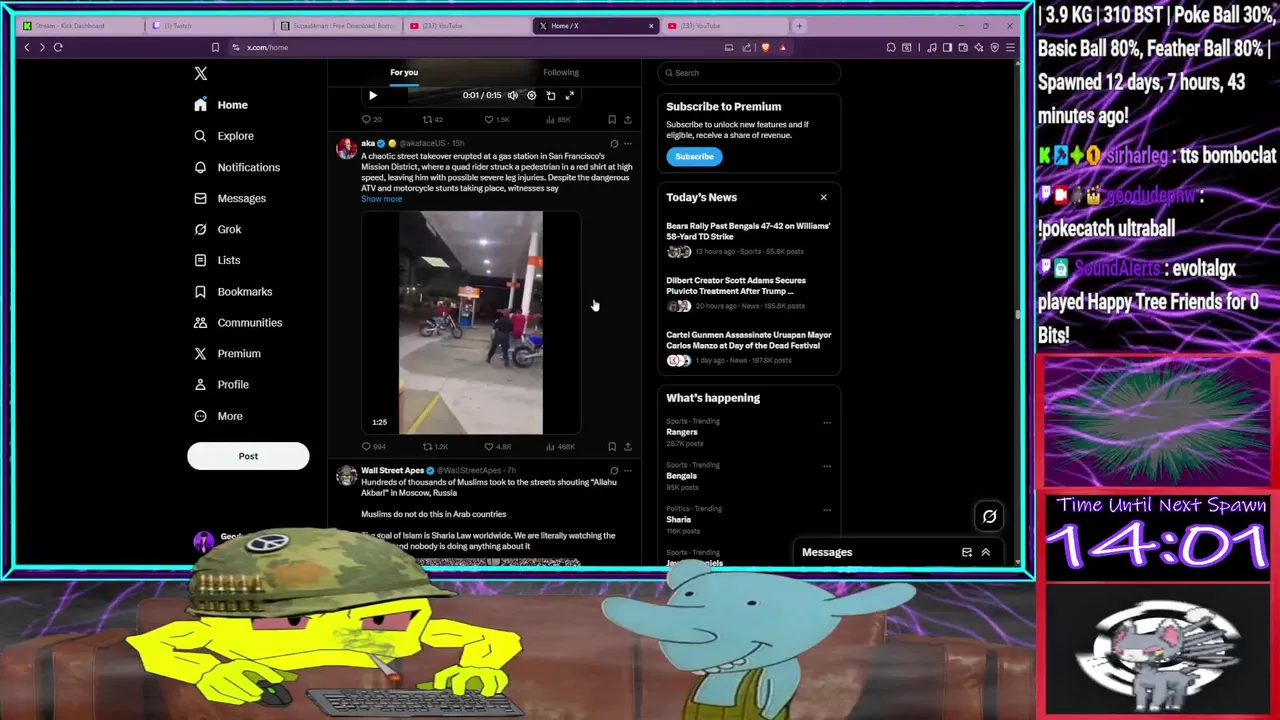Click Show more on aka's tweet
The height and width of the screenshot is (720, 1280).
pos(381,199)
